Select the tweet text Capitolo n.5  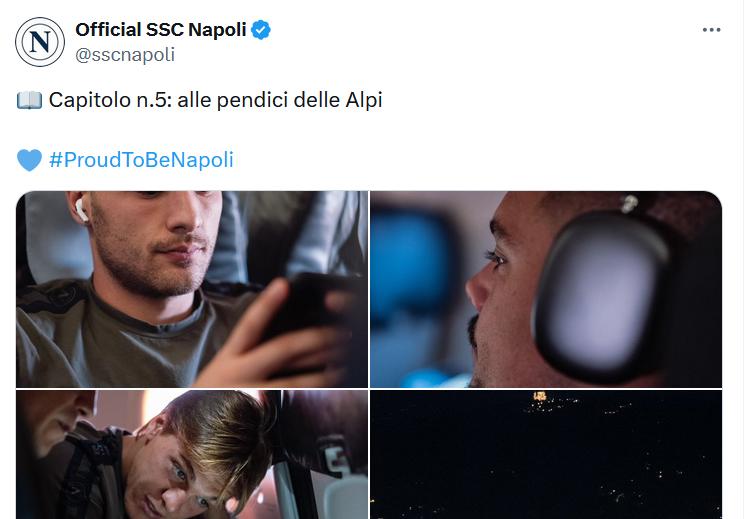tap(110, 100)
